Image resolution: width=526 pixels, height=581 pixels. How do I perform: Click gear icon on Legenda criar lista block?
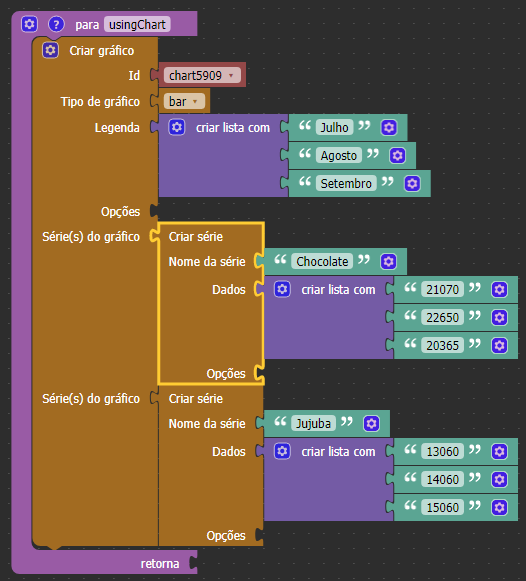(177, 127)
